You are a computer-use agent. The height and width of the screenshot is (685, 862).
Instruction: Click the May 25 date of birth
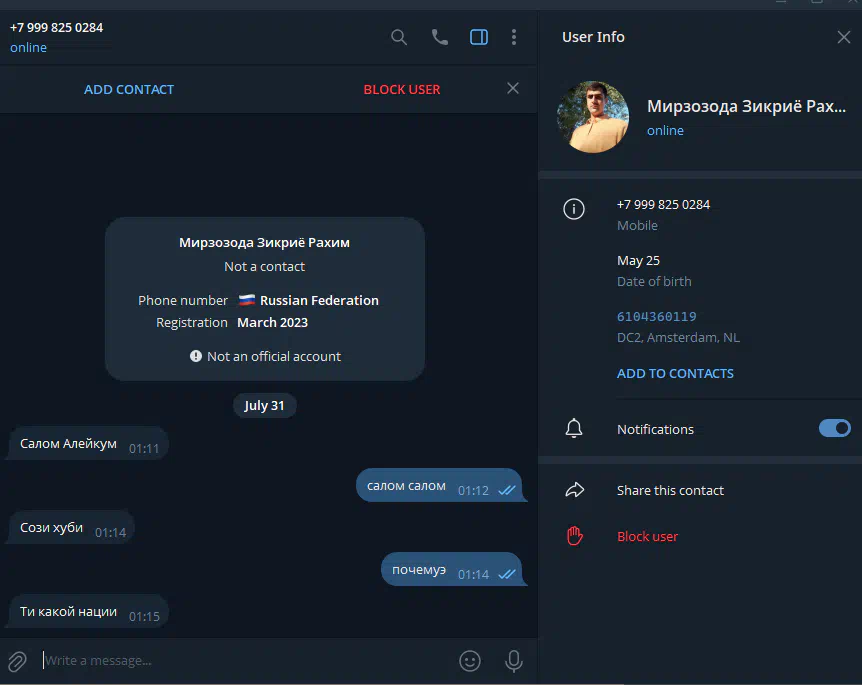tap(638, 261)
